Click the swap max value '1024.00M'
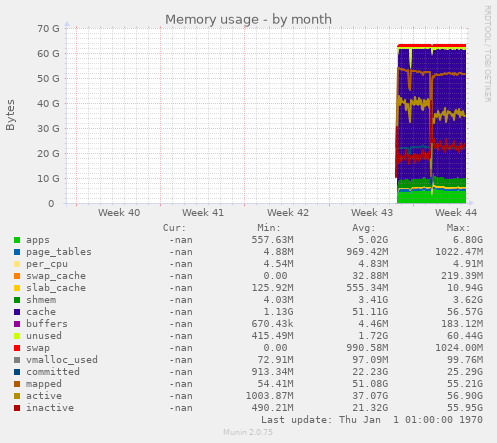This screenshot has height=443, width=497. 459,348
